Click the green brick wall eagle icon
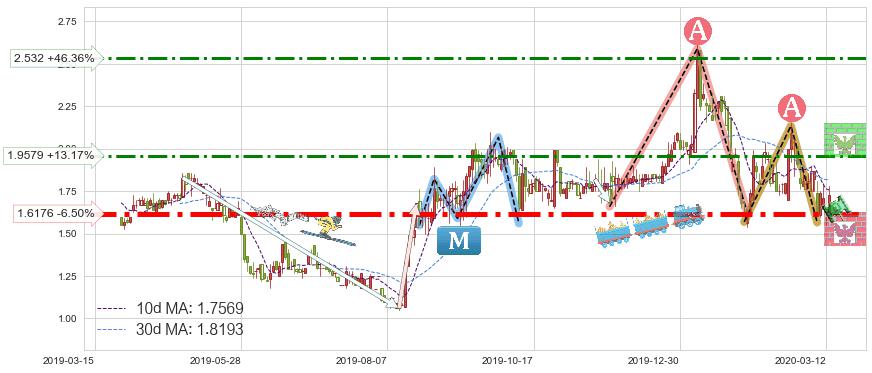872x373 pixels. click(845, 139)
